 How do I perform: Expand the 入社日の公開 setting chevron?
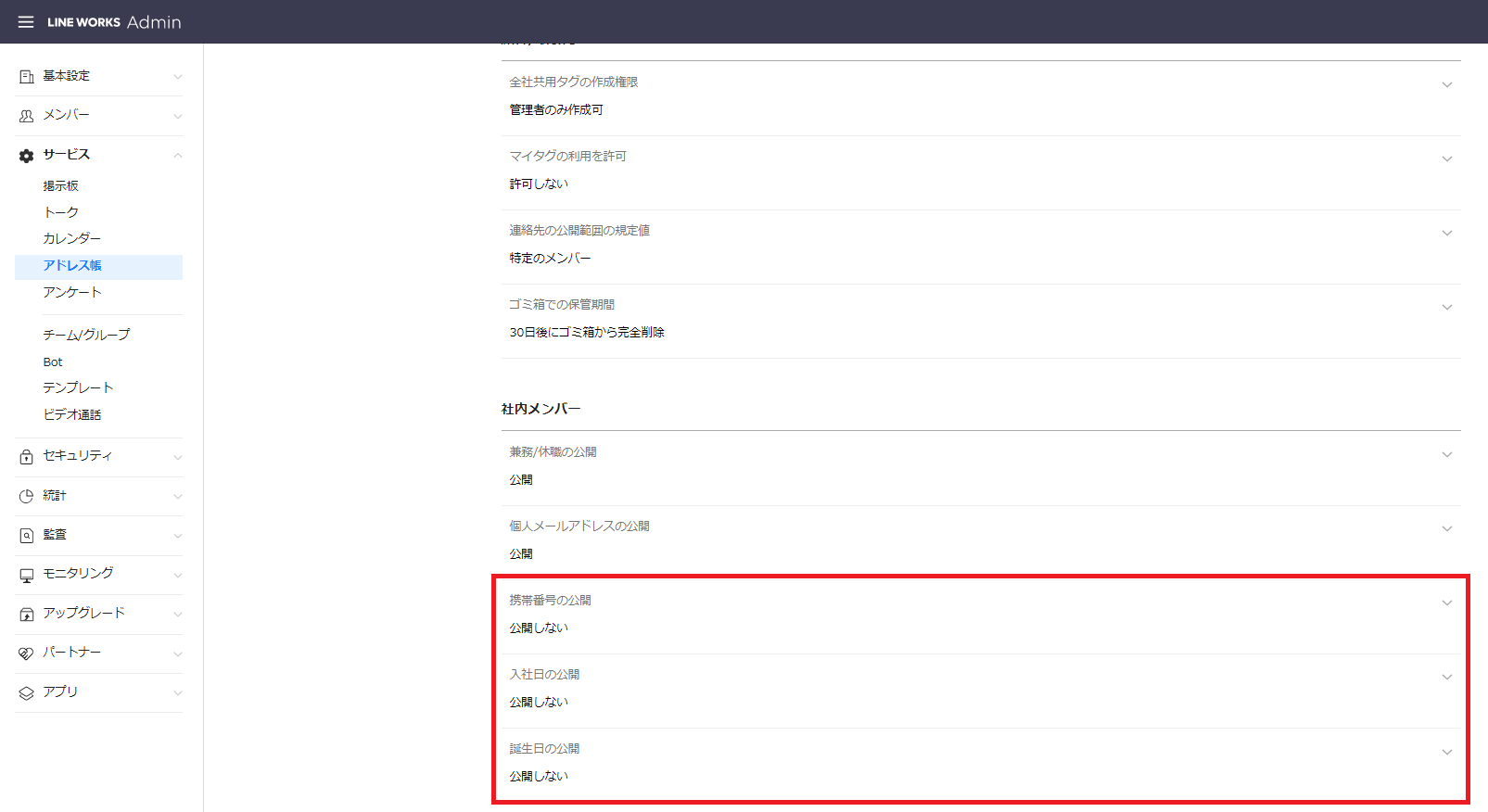[1446, 678]
